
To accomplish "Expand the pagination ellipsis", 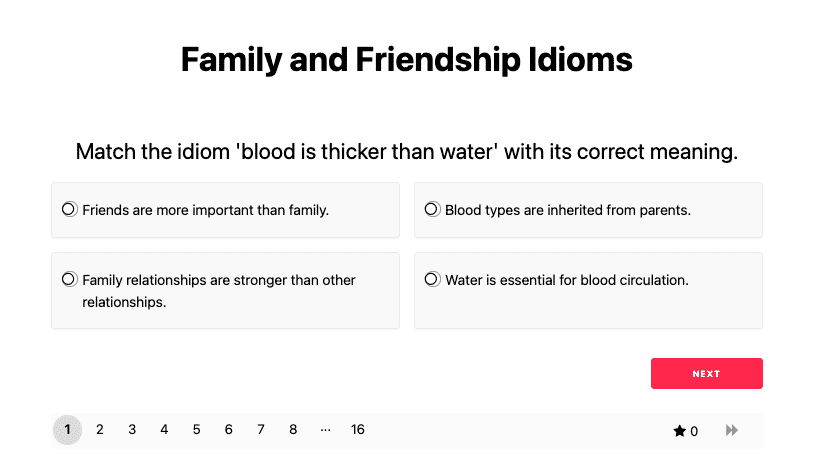I will (325, 430).
